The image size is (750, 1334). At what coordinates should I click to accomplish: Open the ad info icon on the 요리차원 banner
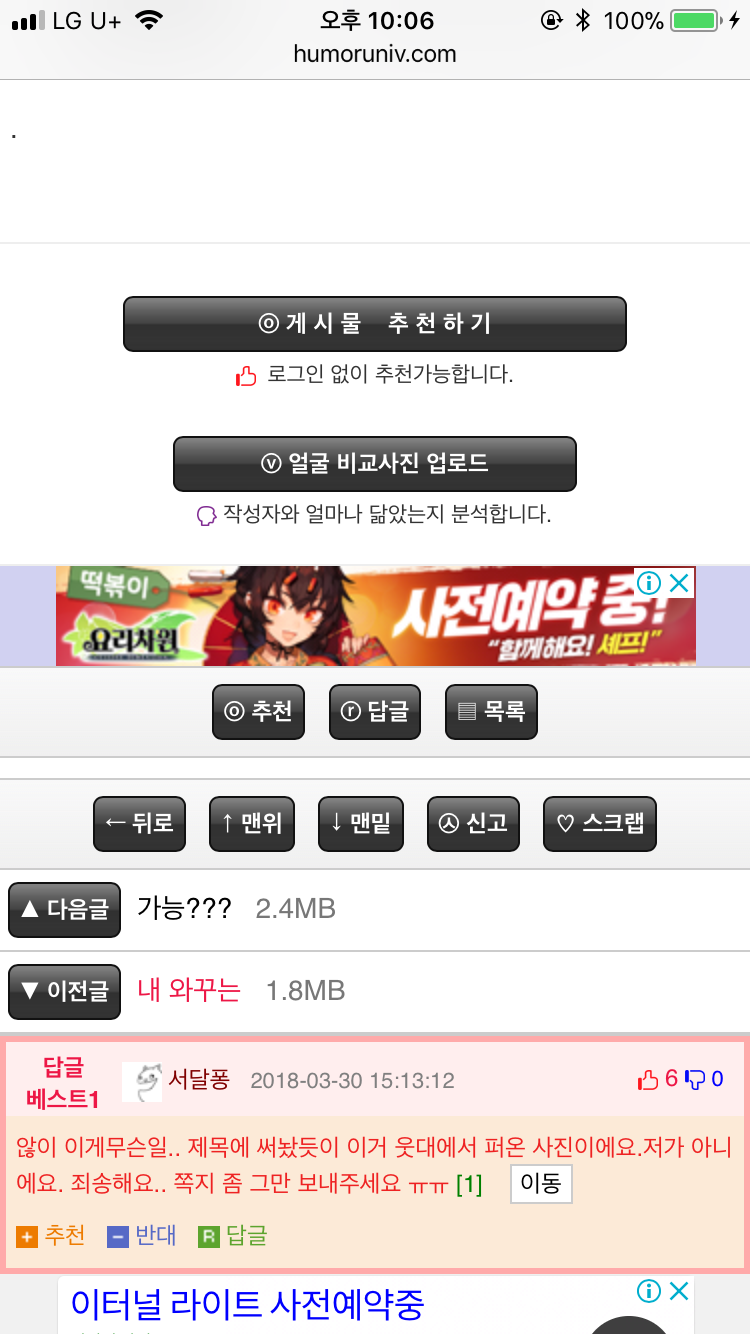(x=650, y=583)
